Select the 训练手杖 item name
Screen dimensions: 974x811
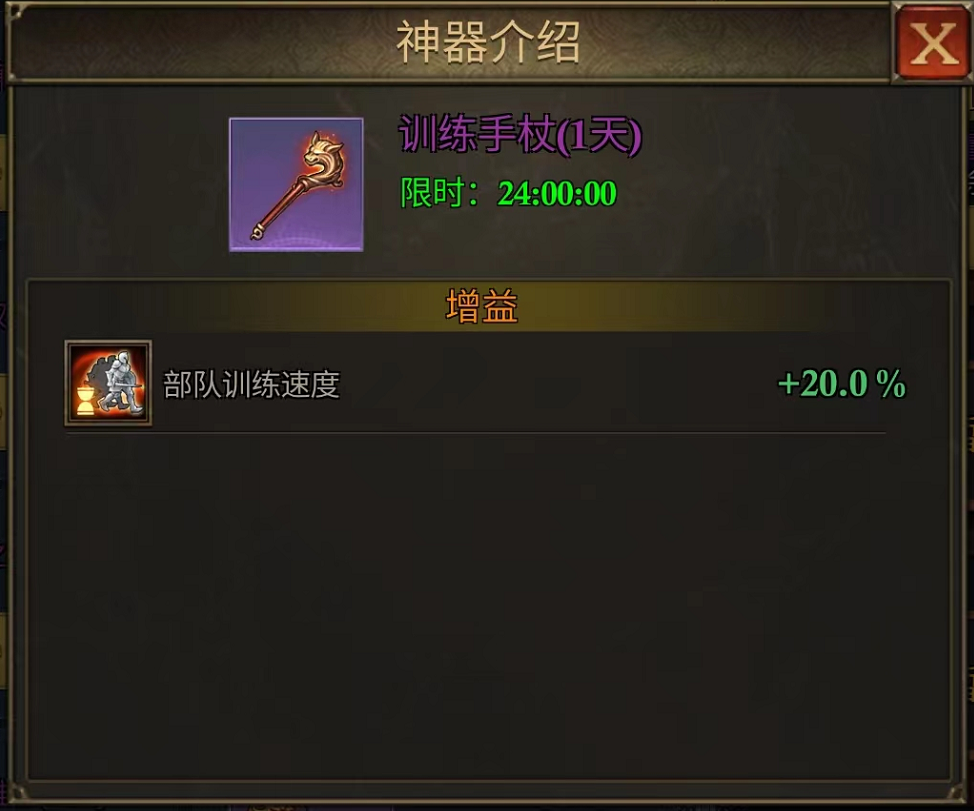(x=476, y=134)
